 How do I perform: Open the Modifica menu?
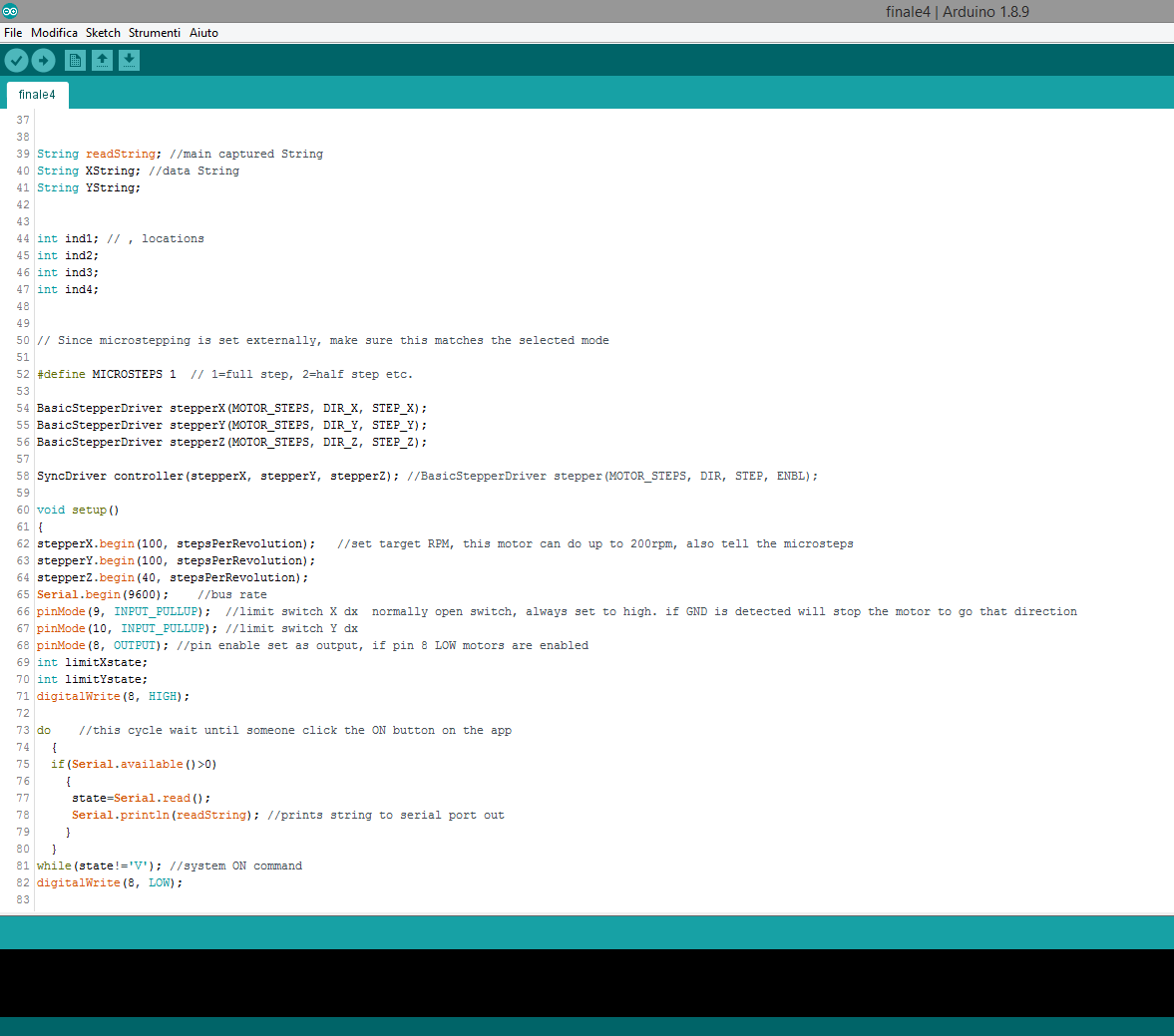54,32
